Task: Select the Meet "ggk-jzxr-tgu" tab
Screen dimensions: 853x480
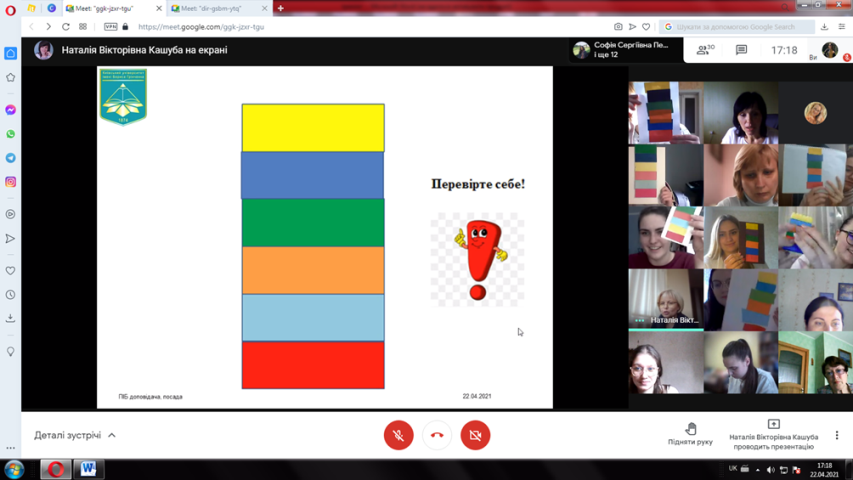Action: 107,8
